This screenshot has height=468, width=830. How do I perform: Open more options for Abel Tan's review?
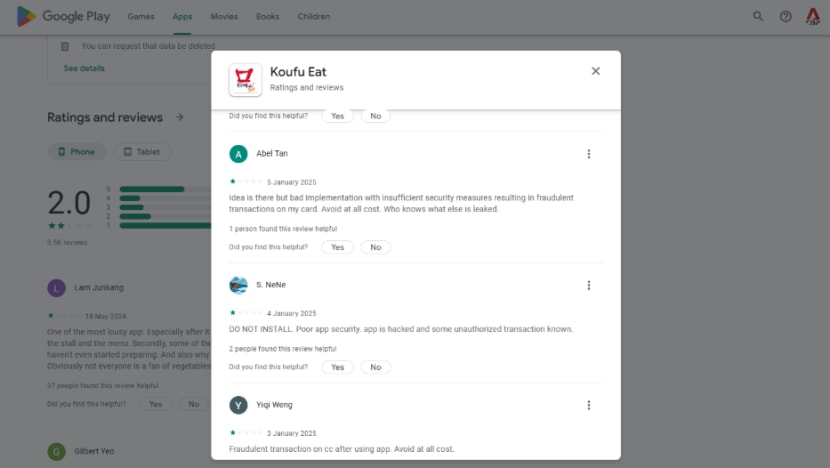589,154
